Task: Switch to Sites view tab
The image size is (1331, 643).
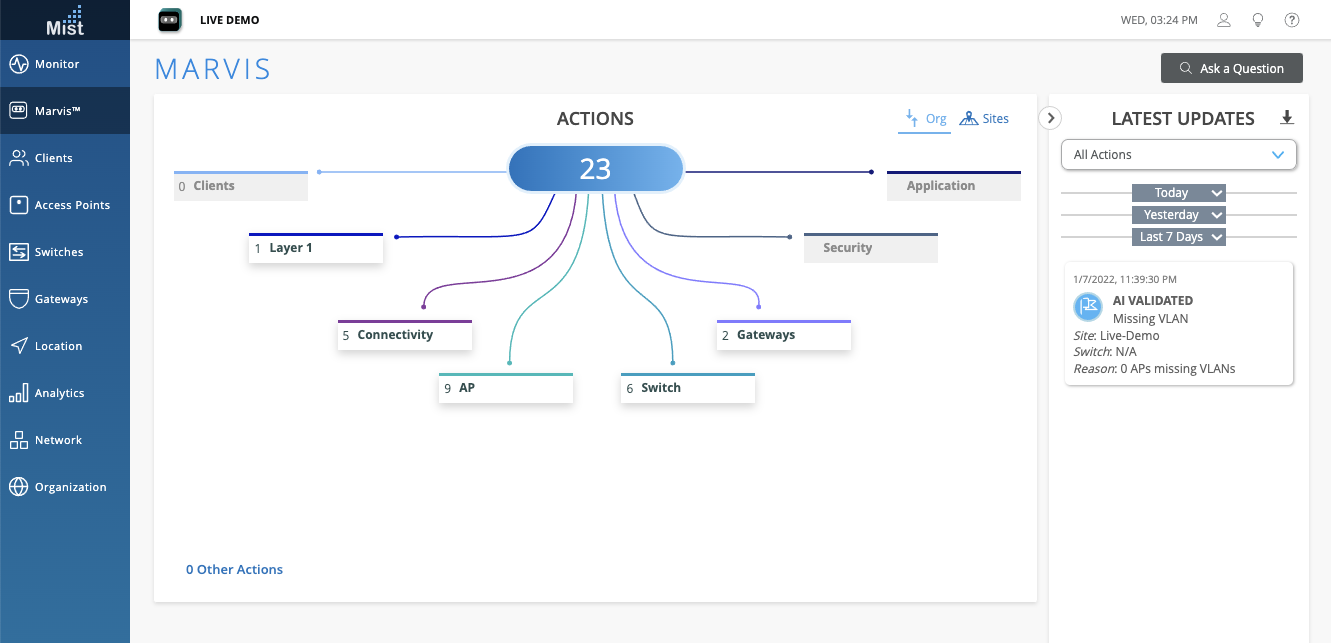Action: (x=984, y=118)
